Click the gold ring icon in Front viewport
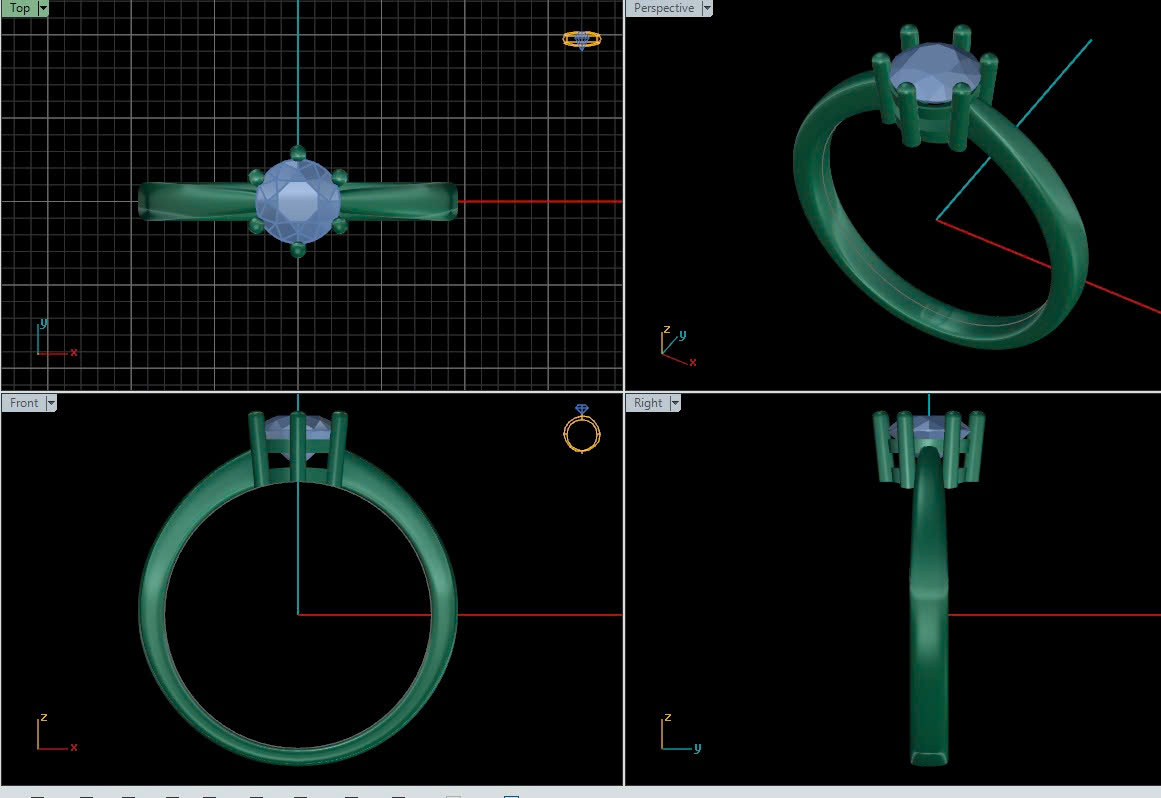The height and width of the screenshot is (798, 1161). click(582, 429)
